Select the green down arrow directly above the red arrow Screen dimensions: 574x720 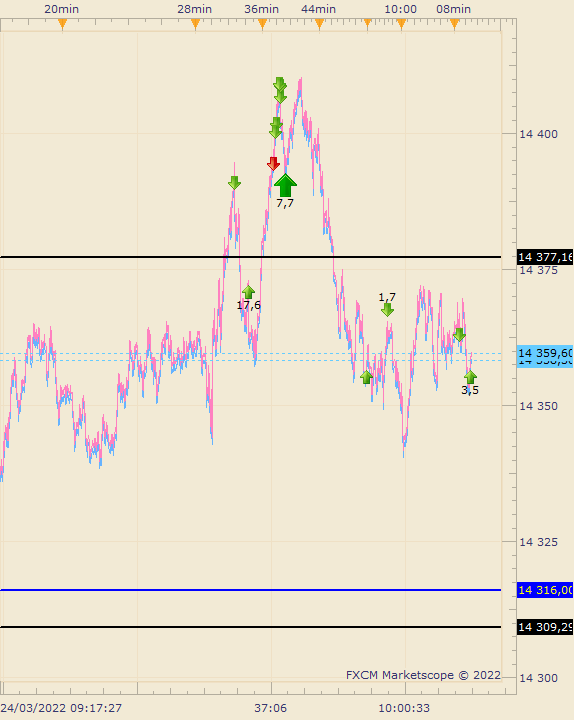[x=275, y=132]
